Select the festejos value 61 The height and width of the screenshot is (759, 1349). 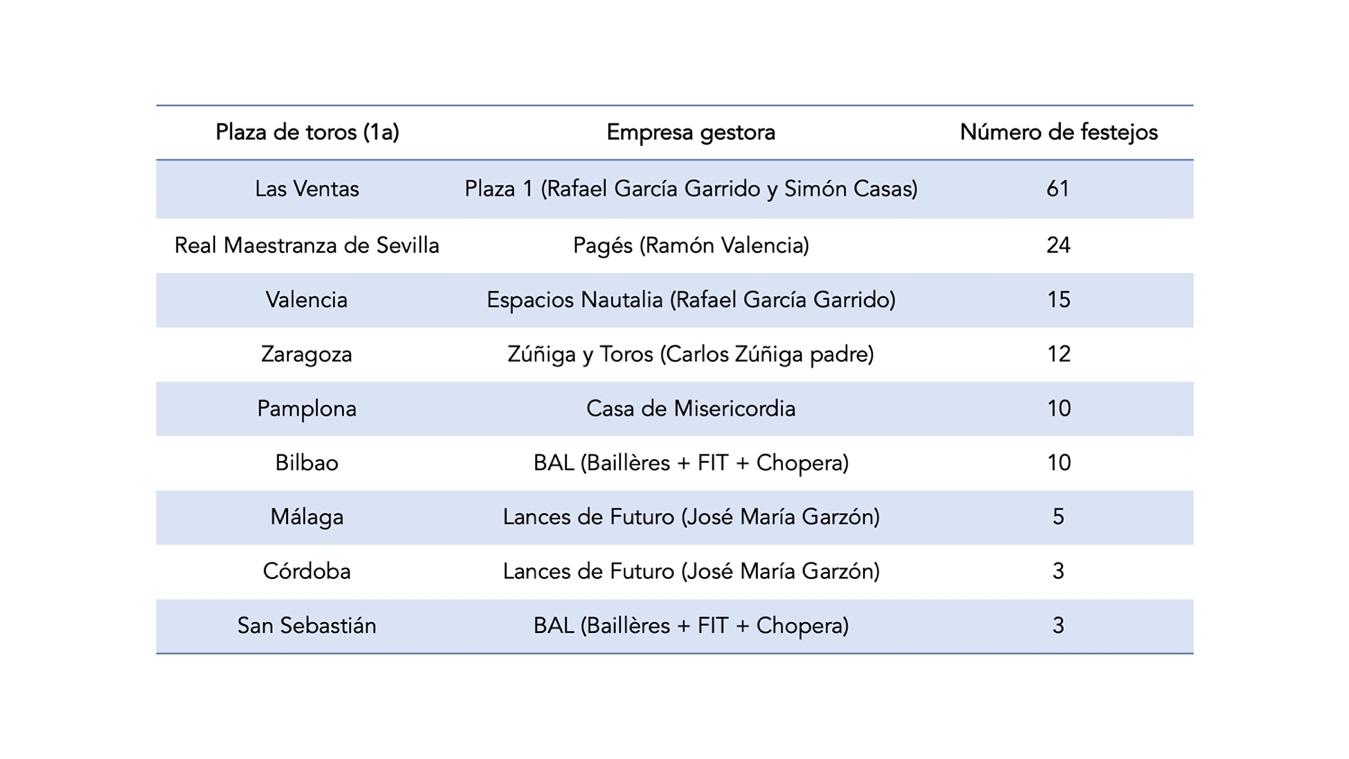click(1058, 189)
